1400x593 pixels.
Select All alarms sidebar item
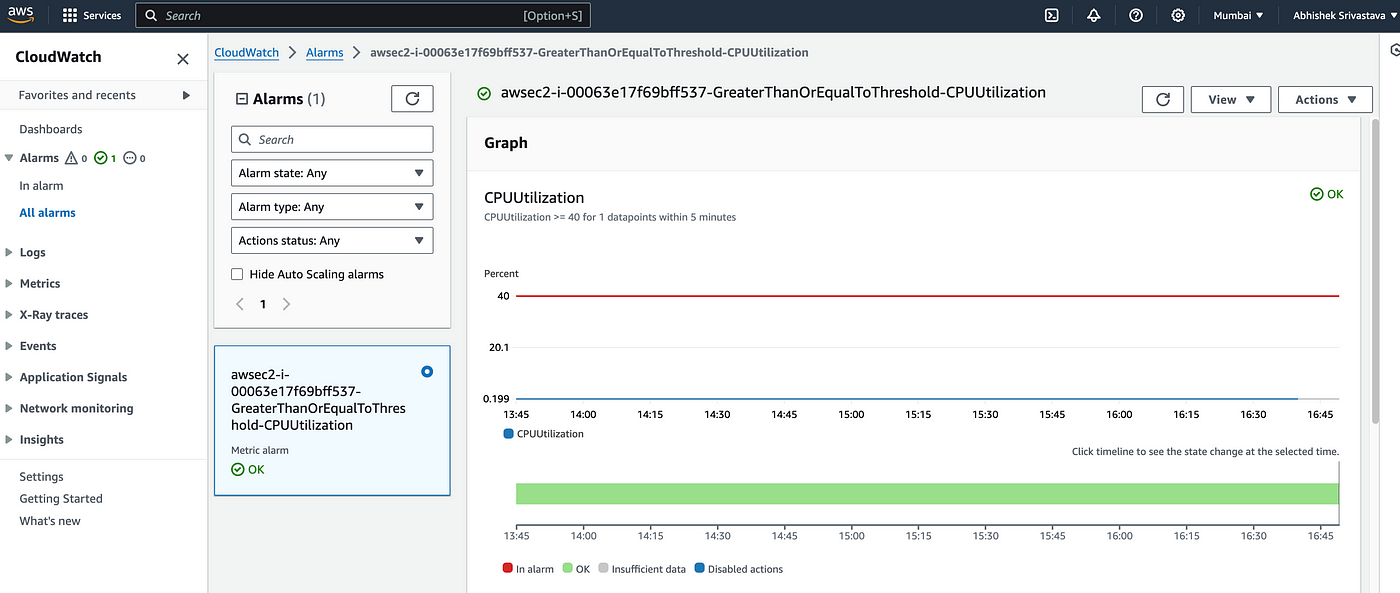[x=47, y=213]
